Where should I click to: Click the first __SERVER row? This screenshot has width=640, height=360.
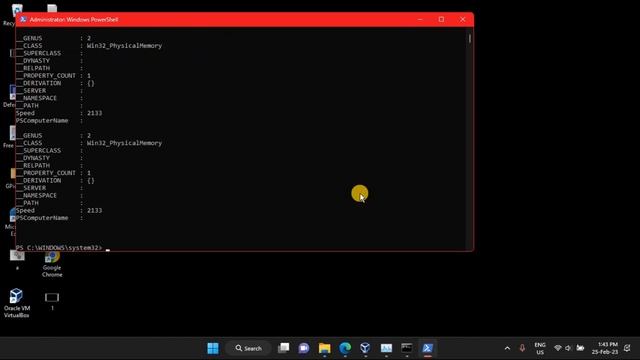click(49, 91)
